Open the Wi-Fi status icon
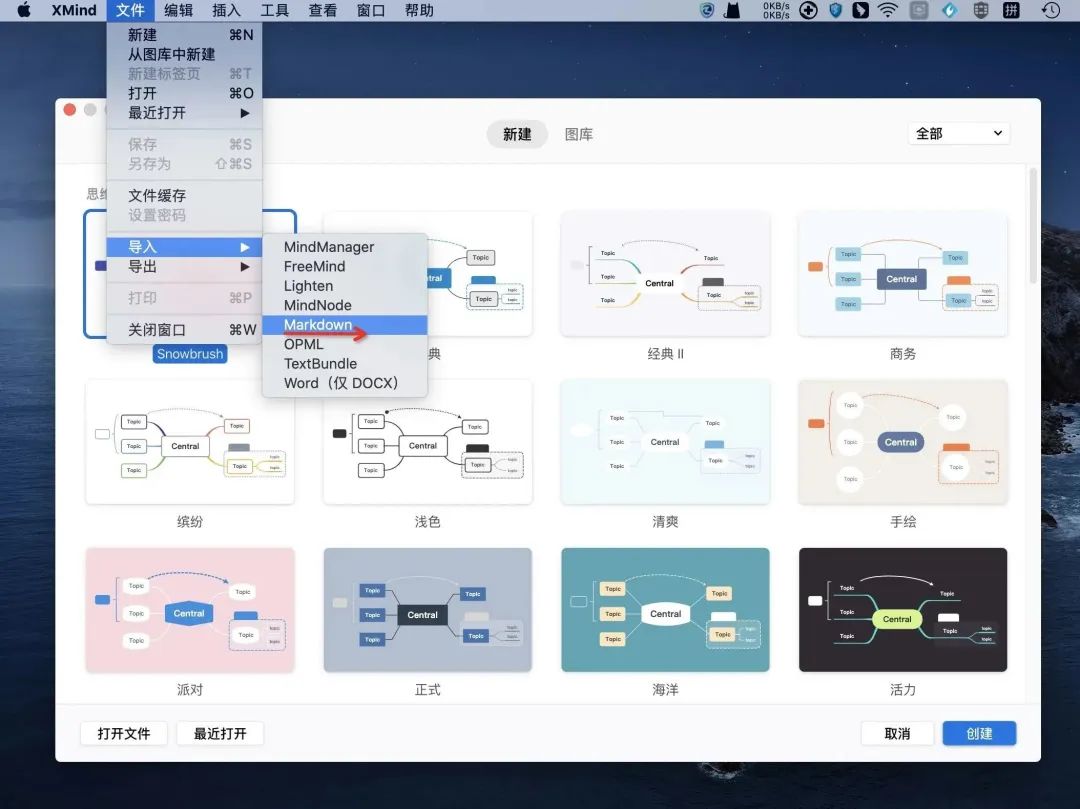1080x809 pixels. click(889, 10)
